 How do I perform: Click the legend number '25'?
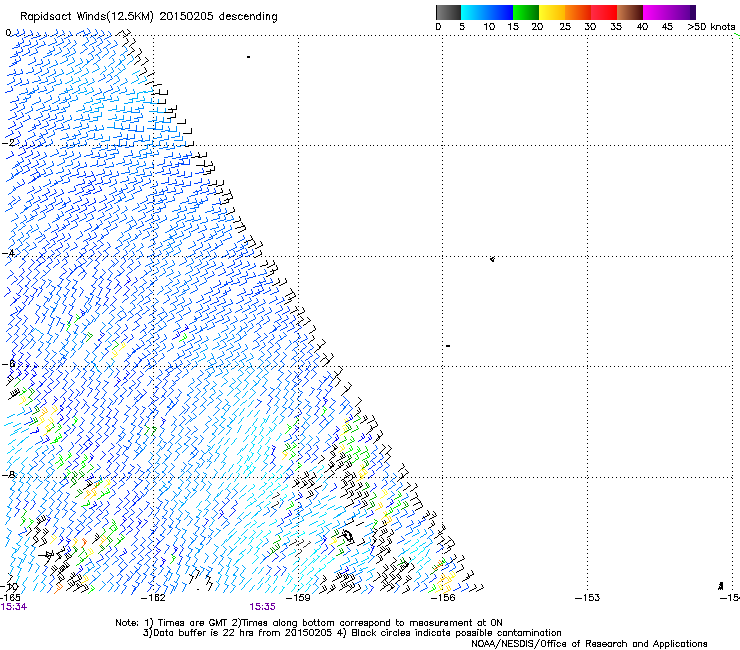point(565,27)
